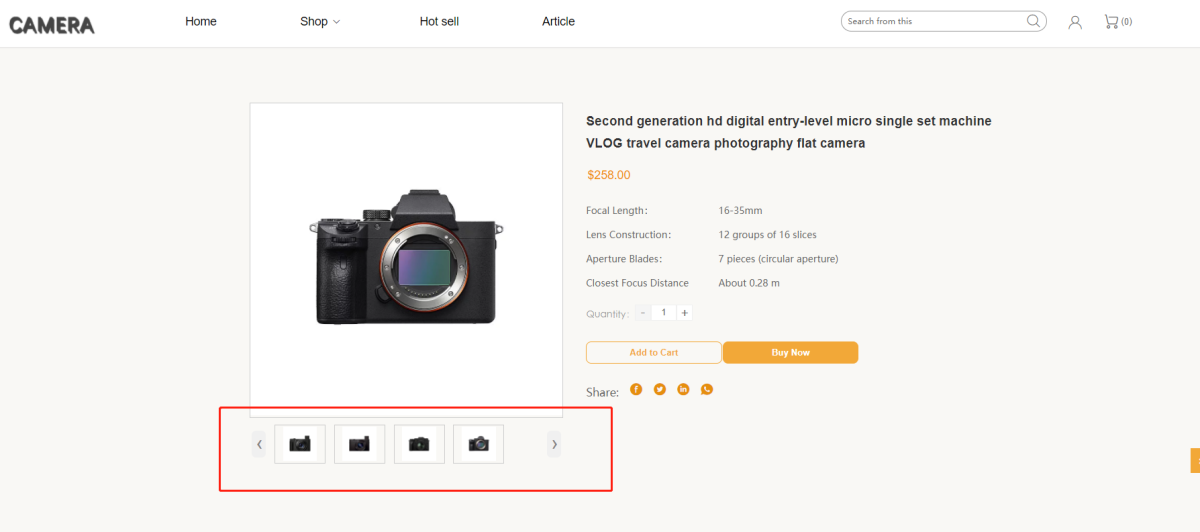Click the search magnifier icon
The height and width of the screenshot is (532, 1200).
[x=1033, y=21]
